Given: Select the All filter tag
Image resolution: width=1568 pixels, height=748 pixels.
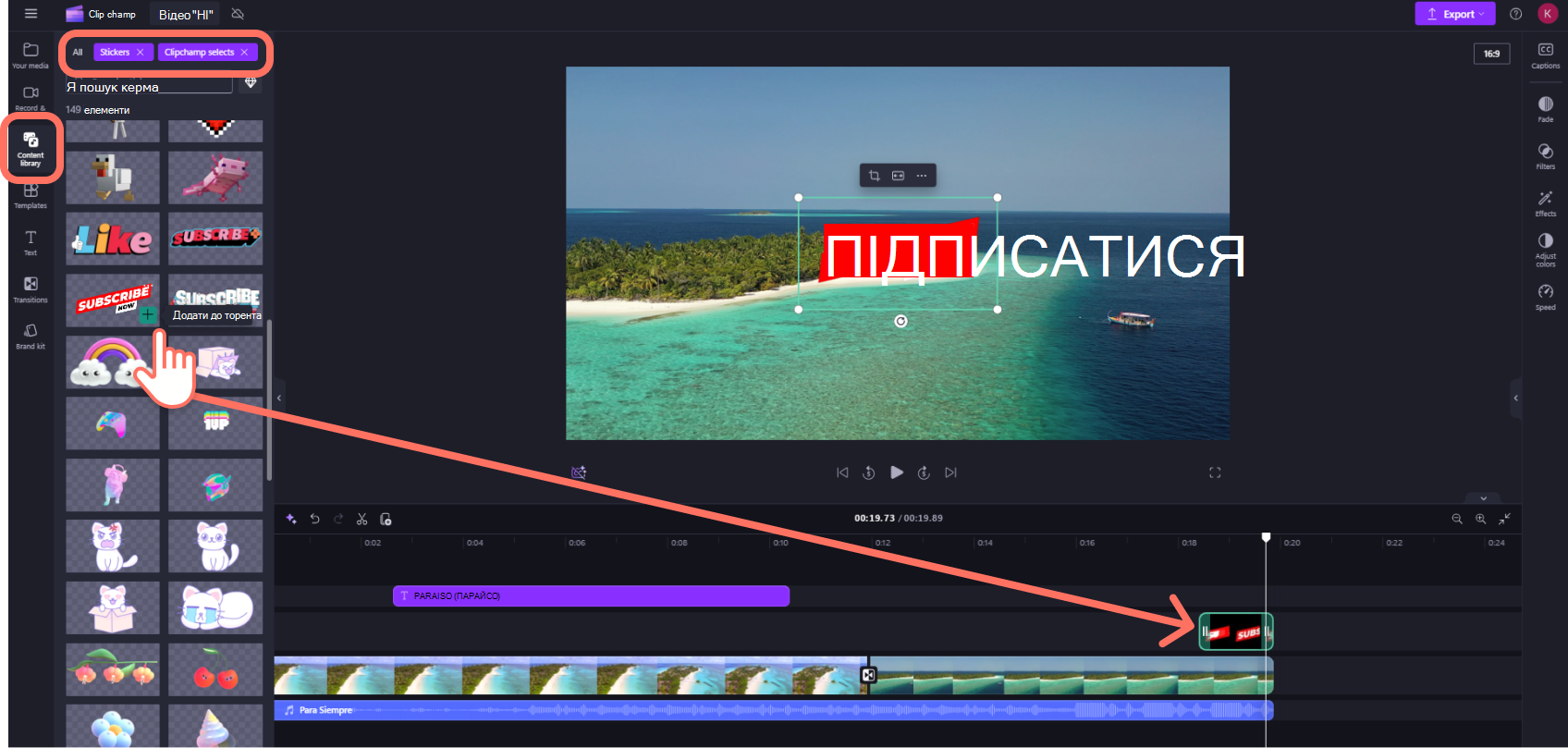Looking at the screenshot, I should pyautogui.click(x=78, y=53).
